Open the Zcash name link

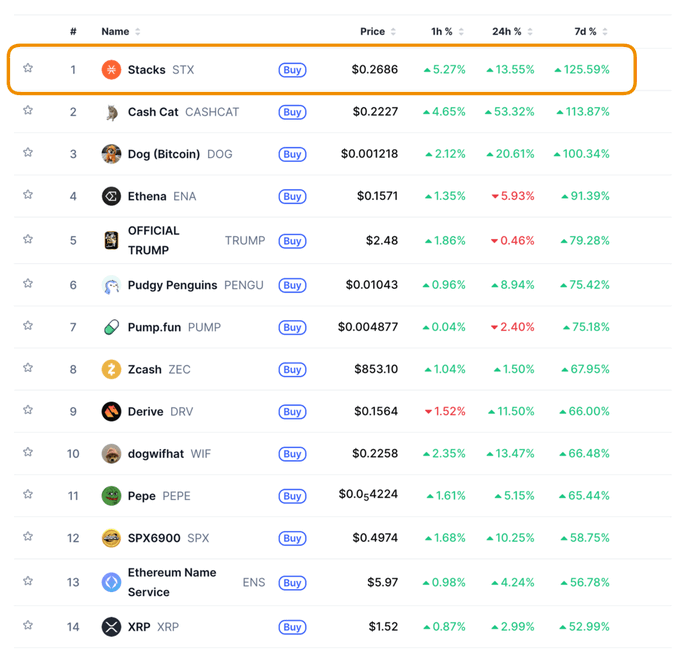coord(144,369)
